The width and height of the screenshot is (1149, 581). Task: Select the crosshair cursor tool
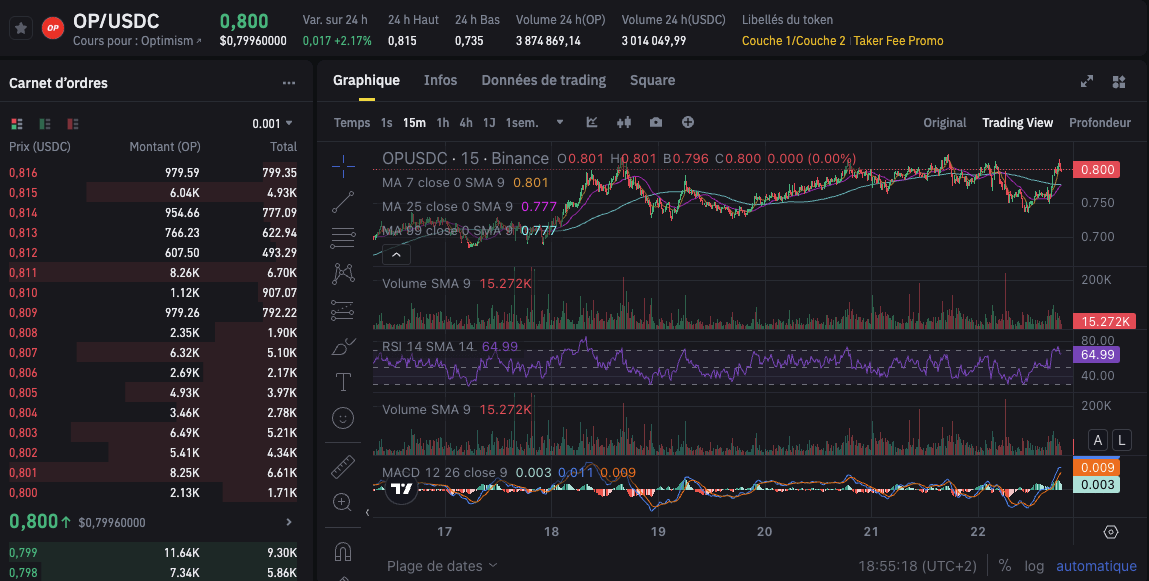click(343, 166)
